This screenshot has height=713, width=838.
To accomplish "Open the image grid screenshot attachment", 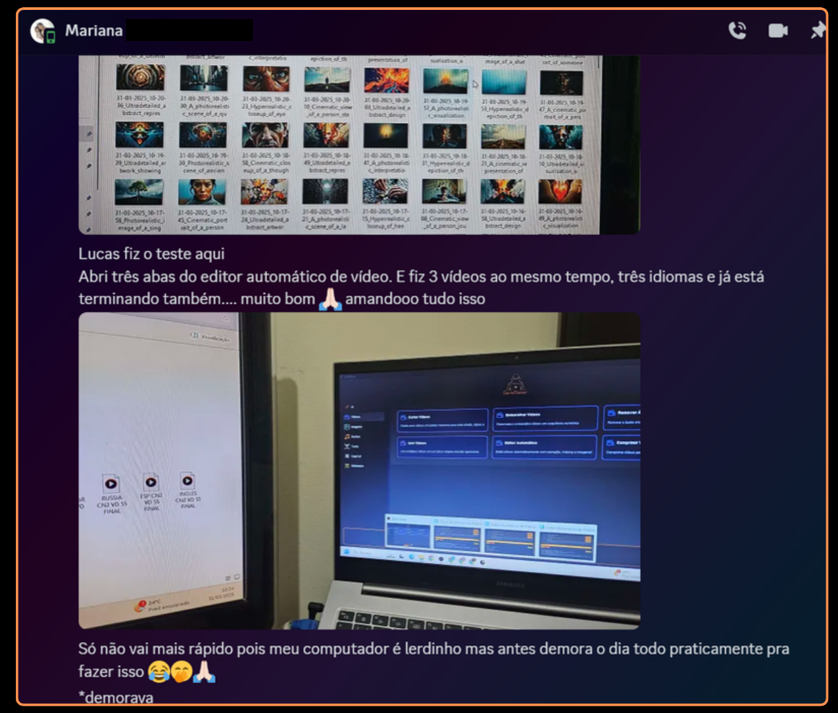I will (x=359, y=144).
